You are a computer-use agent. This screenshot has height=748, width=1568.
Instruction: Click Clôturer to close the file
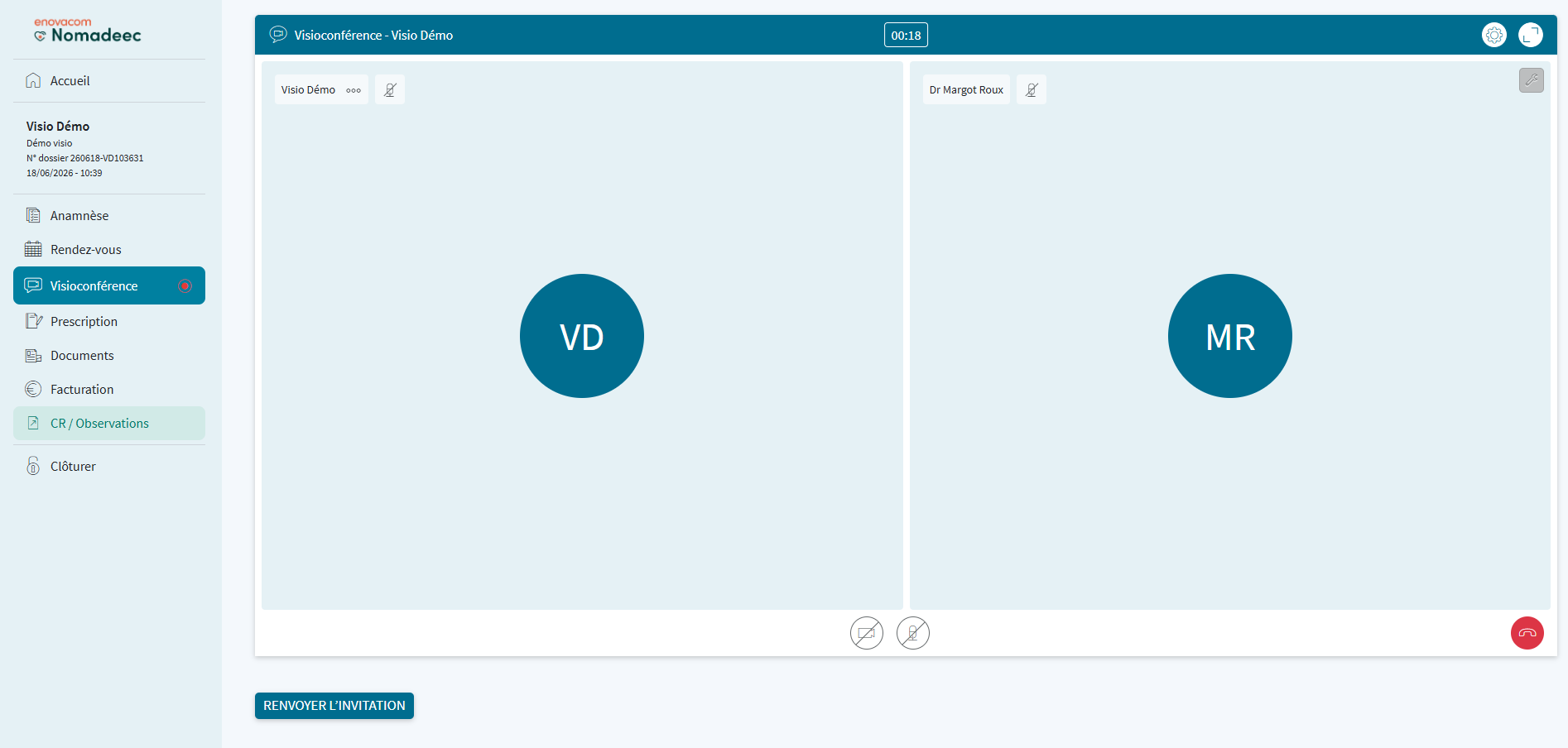[x=109, y=466]
